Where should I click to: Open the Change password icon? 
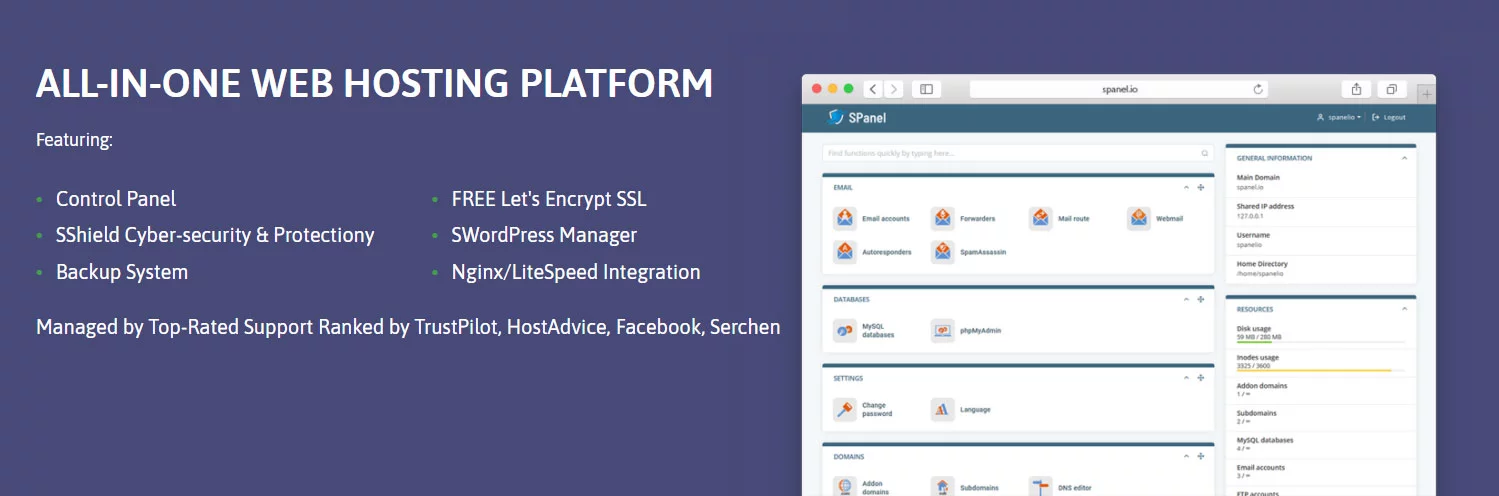pos(845,409)
